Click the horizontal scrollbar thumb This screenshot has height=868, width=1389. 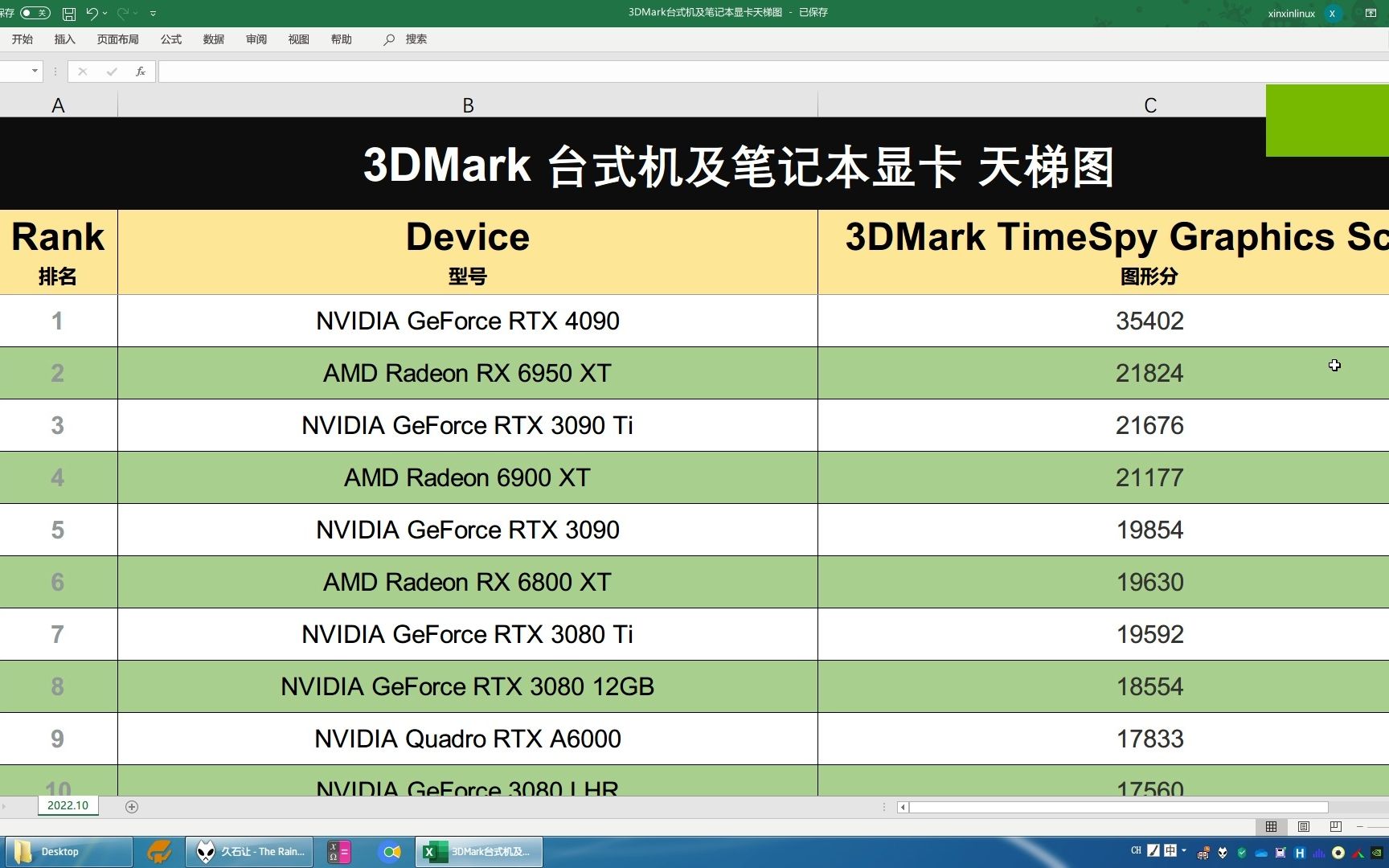click(1118, 807)
